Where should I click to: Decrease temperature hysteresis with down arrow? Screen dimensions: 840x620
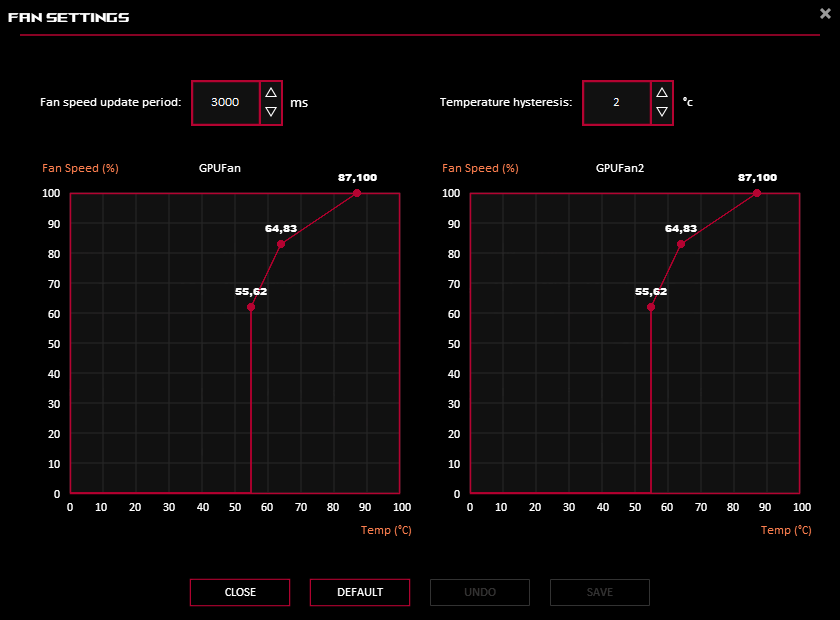coord(662,111)
